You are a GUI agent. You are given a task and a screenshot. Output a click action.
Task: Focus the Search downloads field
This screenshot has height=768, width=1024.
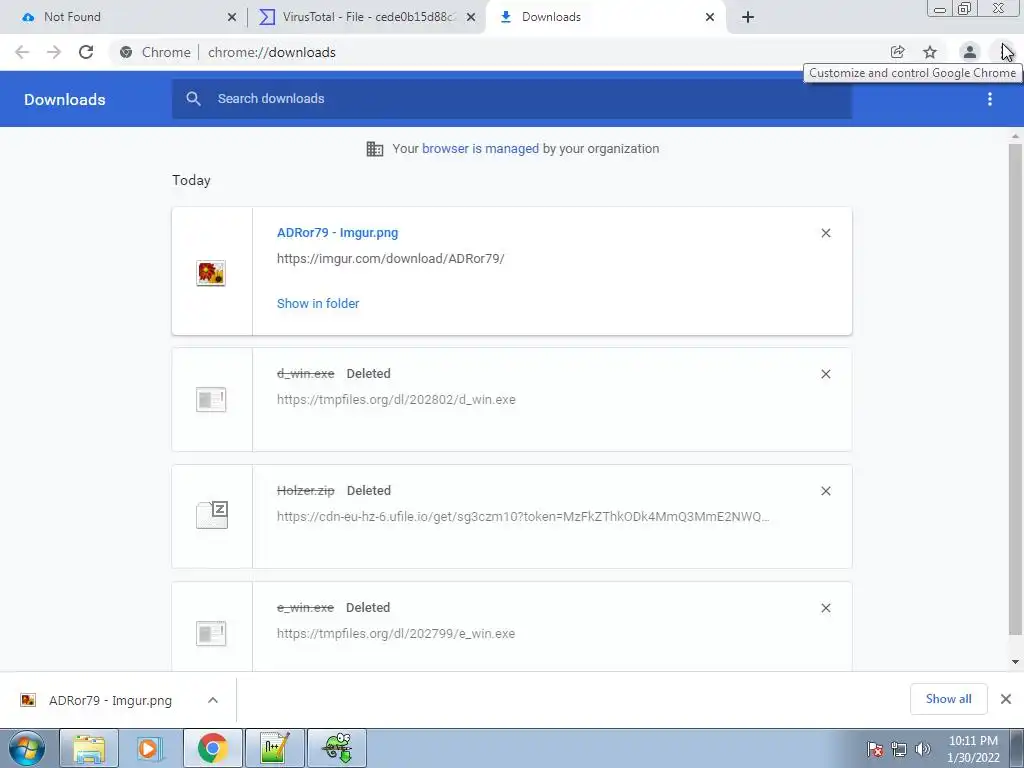pos(512,99)
